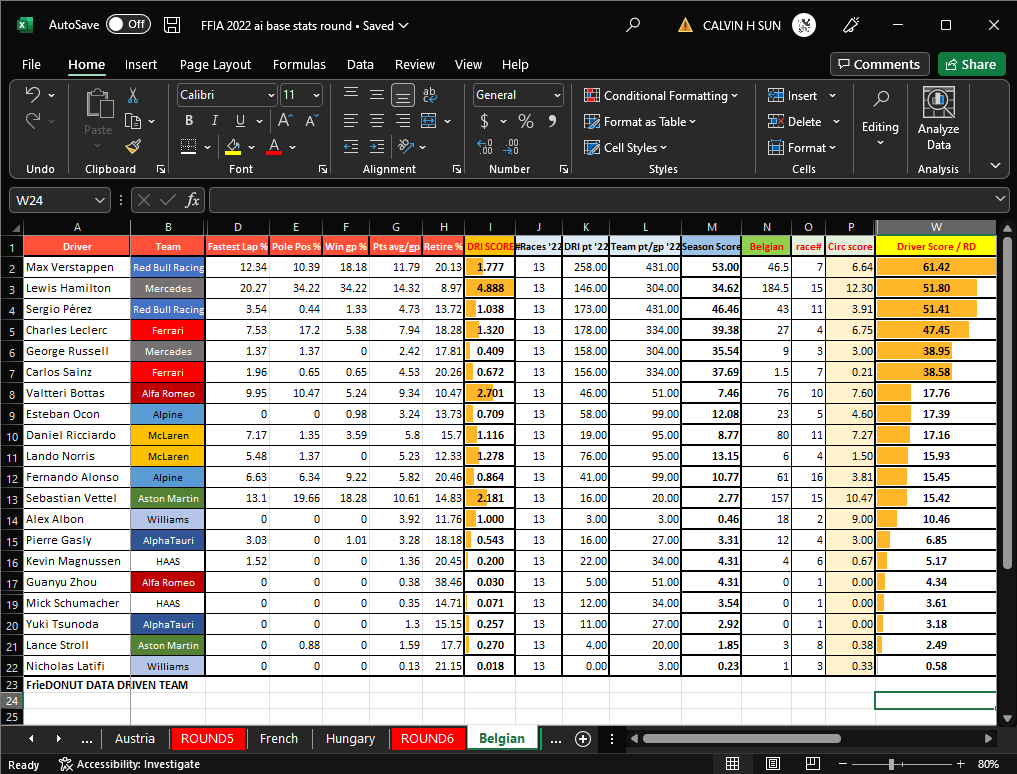Viewport: 1017px width, 774px height.
Task: Toggle AutoSave switch on
Action: (128, 25)
